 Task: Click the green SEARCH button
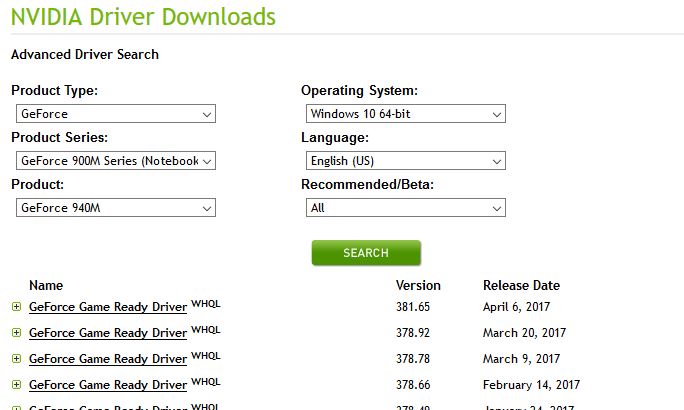(x=366, y=253)
